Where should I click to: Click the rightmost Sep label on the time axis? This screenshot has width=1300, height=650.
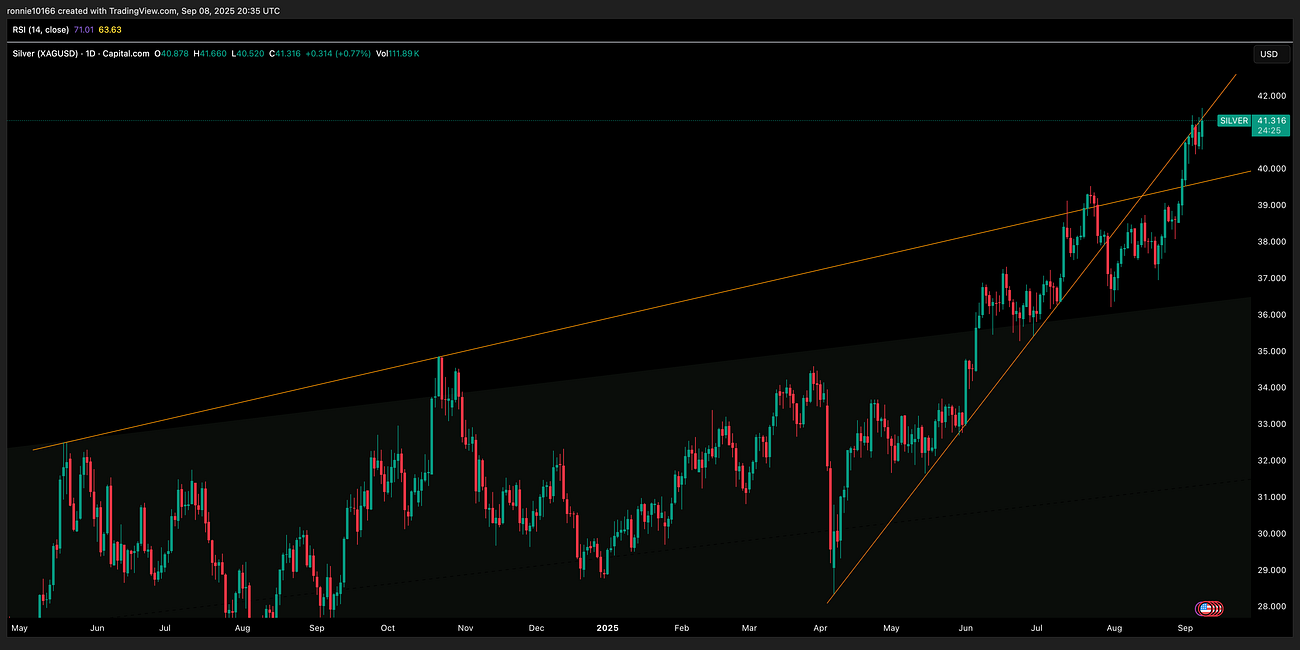point(1184,628)
